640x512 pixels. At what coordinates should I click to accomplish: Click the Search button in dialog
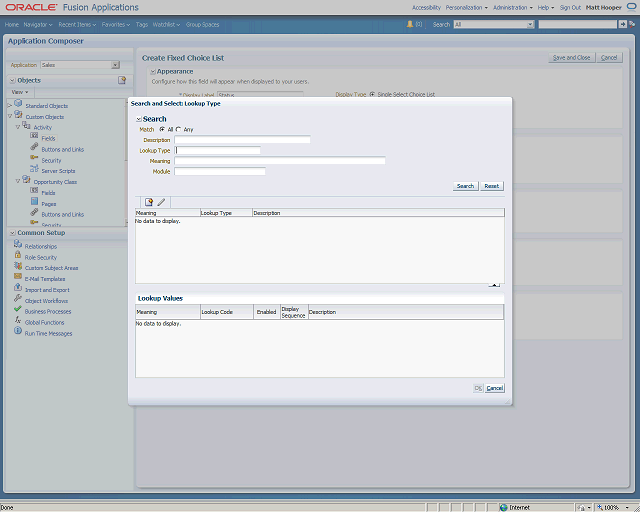[x=465, y=186]
